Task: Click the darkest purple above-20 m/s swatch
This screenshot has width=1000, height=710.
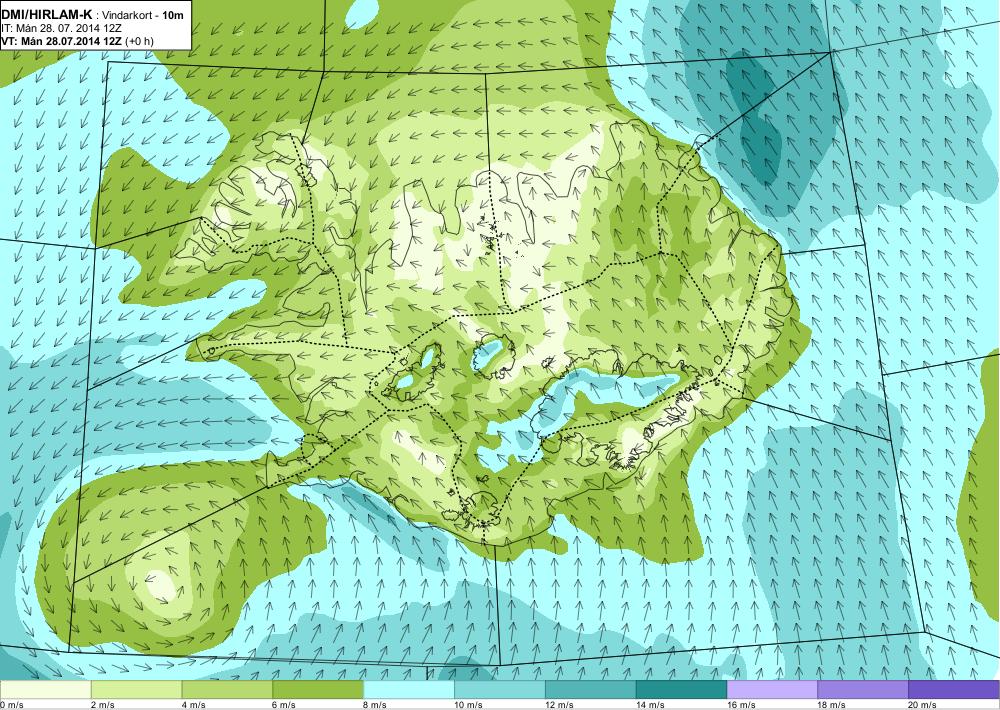Action: tap(954, 690)
